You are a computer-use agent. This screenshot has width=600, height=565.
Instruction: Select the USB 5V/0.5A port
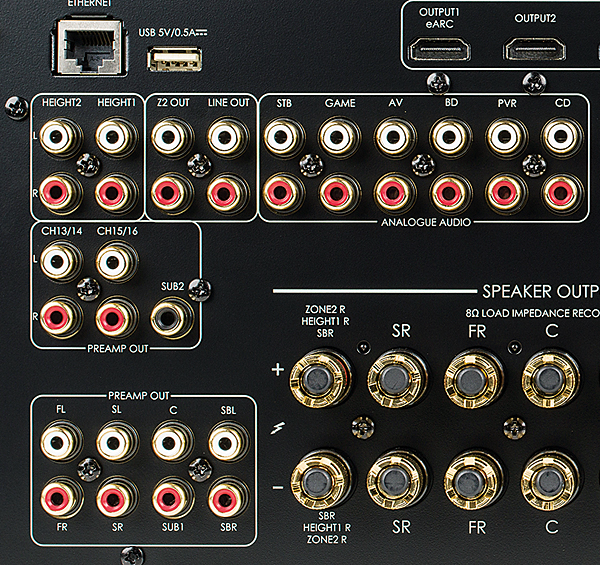(x=174, y=59)
